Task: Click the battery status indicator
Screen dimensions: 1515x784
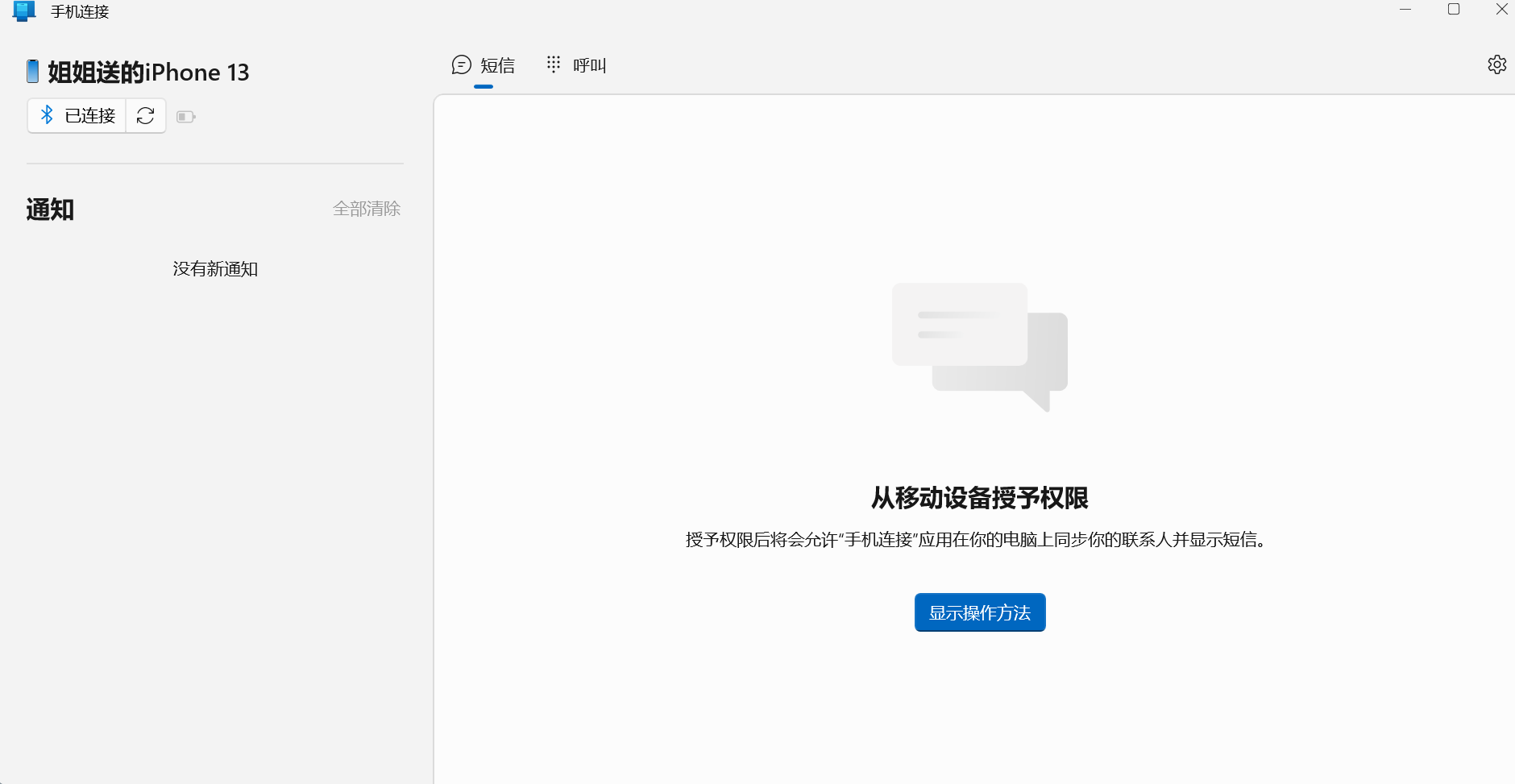Action: pyautogui.click(x=186, y=116)
